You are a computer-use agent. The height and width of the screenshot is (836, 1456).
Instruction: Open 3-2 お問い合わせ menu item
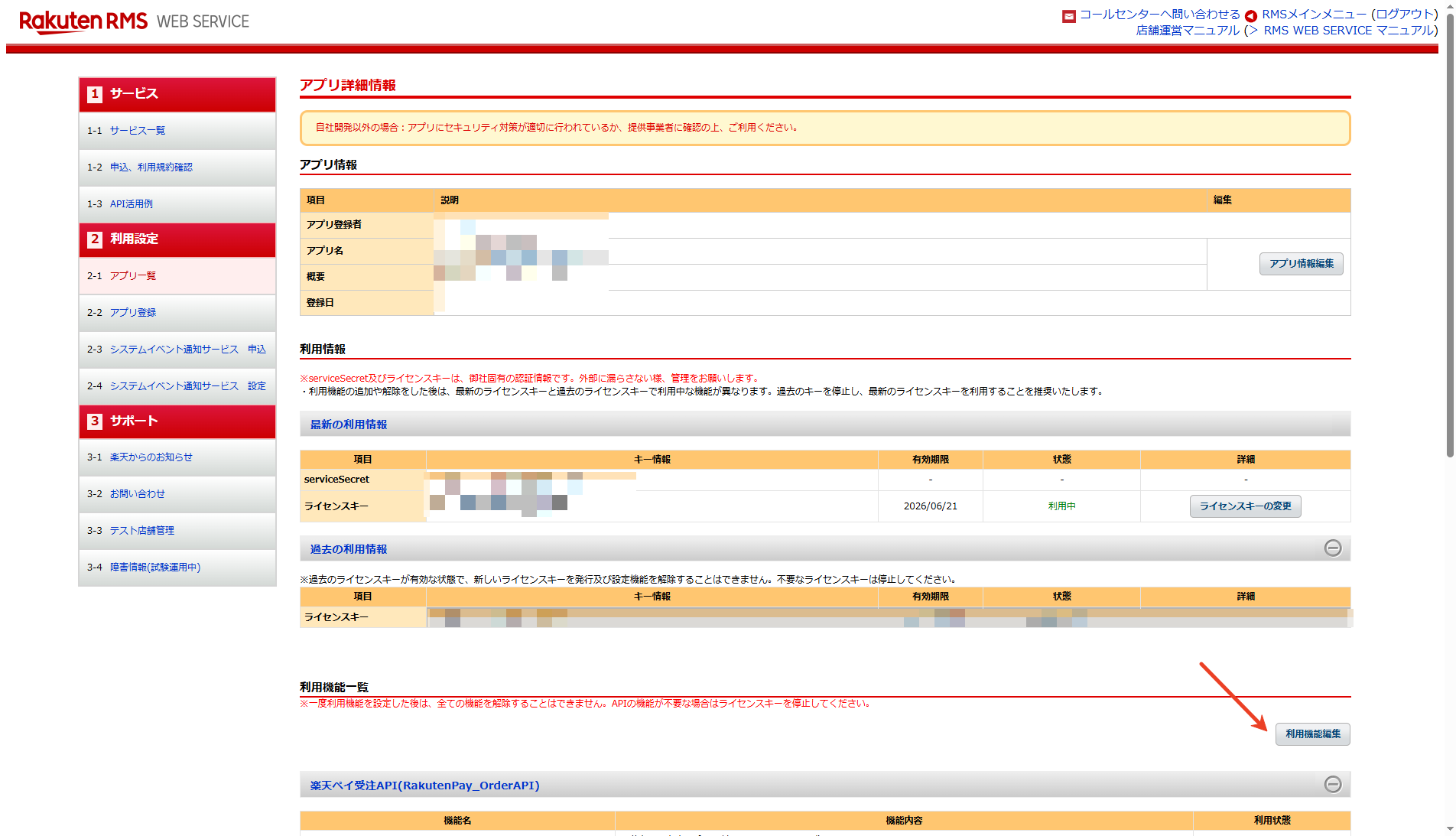click(177, 494)
